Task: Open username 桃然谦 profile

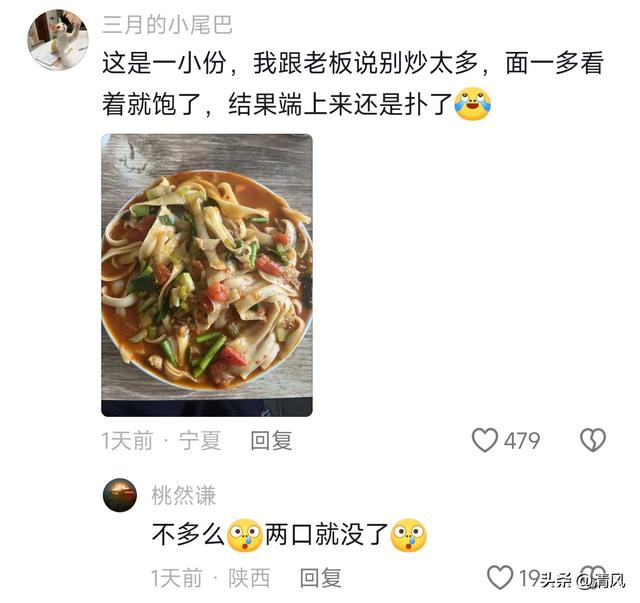Action: tap(183, 495)
